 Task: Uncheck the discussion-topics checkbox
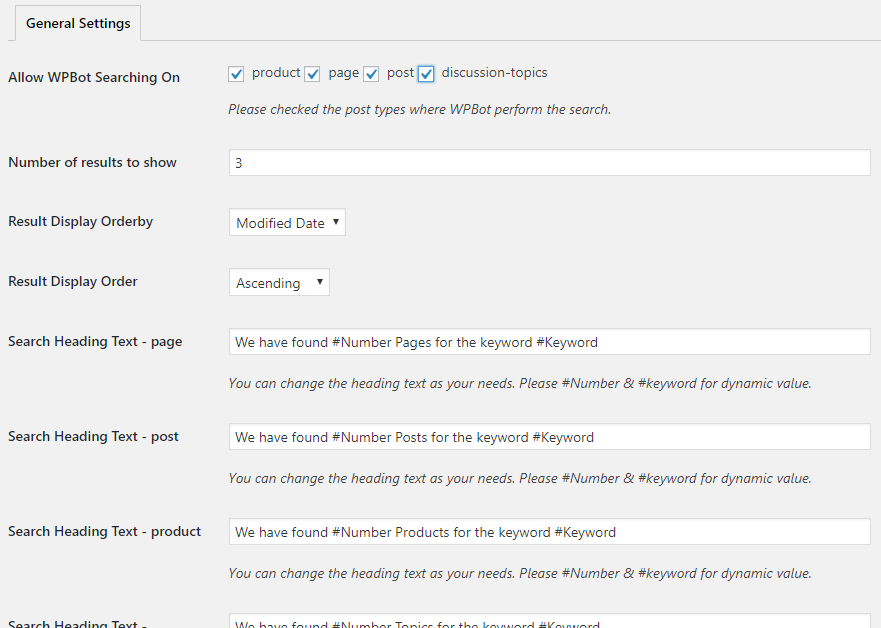click(x=426, y=74)
